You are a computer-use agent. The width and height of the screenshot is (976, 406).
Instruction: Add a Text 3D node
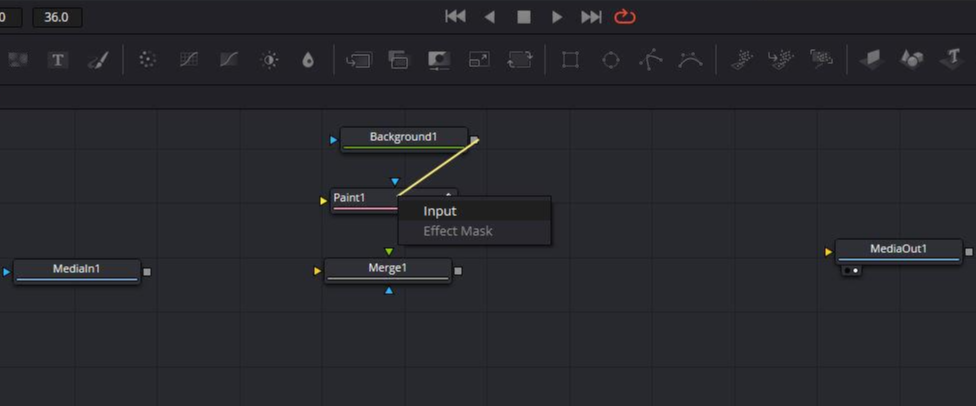[x=952, y=60]
